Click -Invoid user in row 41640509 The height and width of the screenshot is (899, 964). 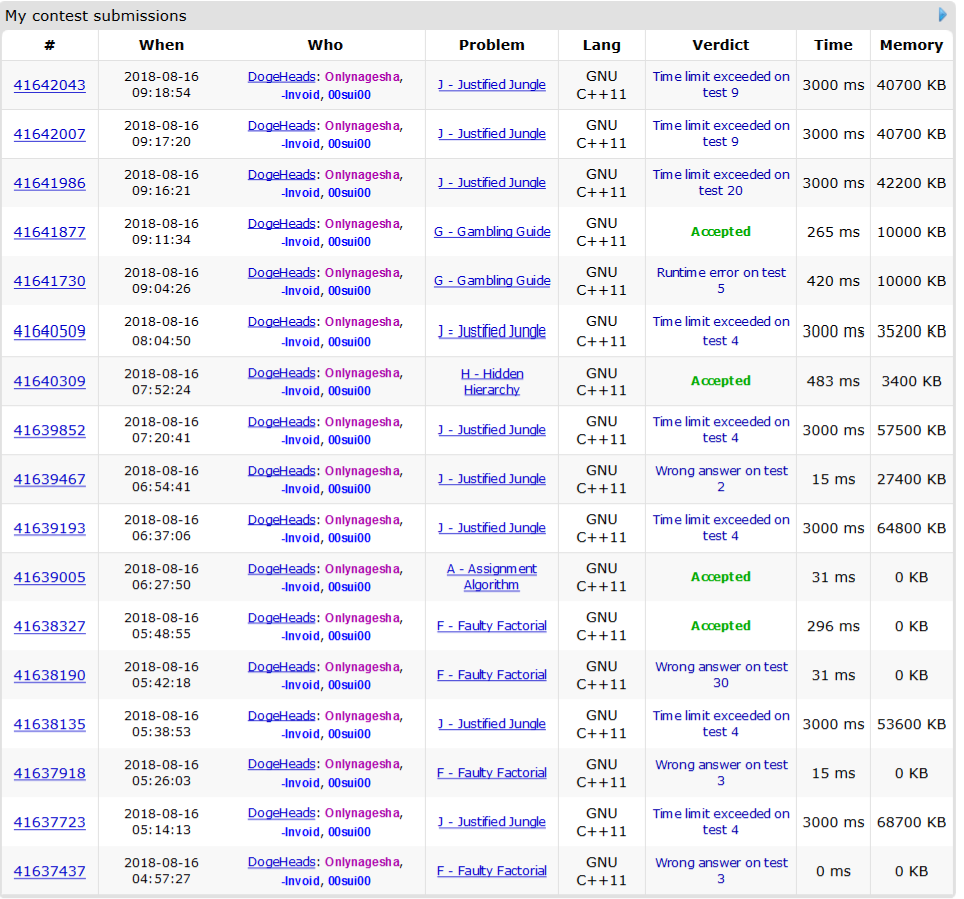click(301, 342)
